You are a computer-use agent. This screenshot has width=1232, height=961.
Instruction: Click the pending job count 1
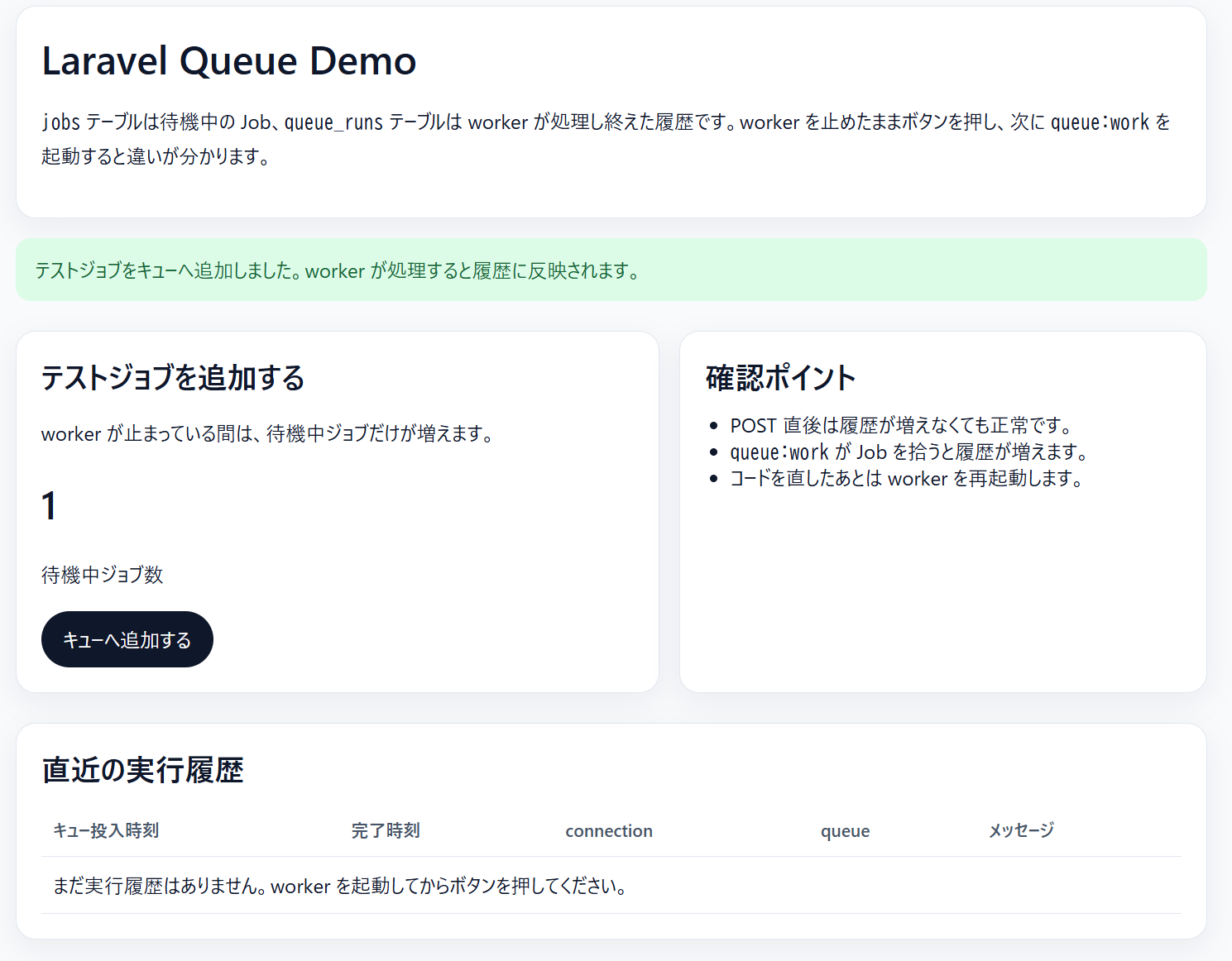coord(50,505)
